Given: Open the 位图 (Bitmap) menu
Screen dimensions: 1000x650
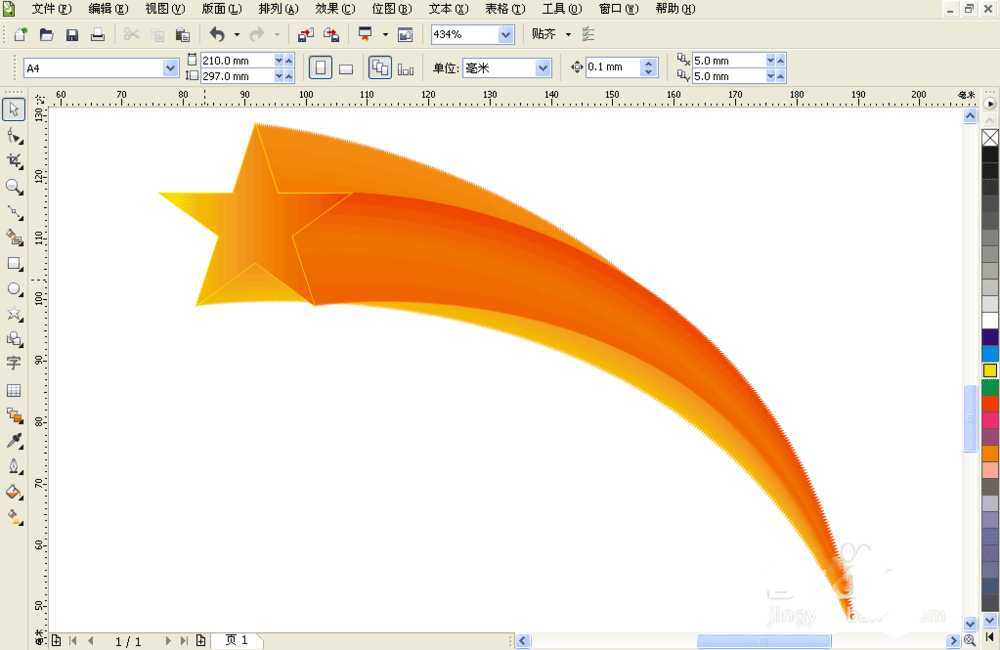Looking at the screenshot, I should (391, 9).
